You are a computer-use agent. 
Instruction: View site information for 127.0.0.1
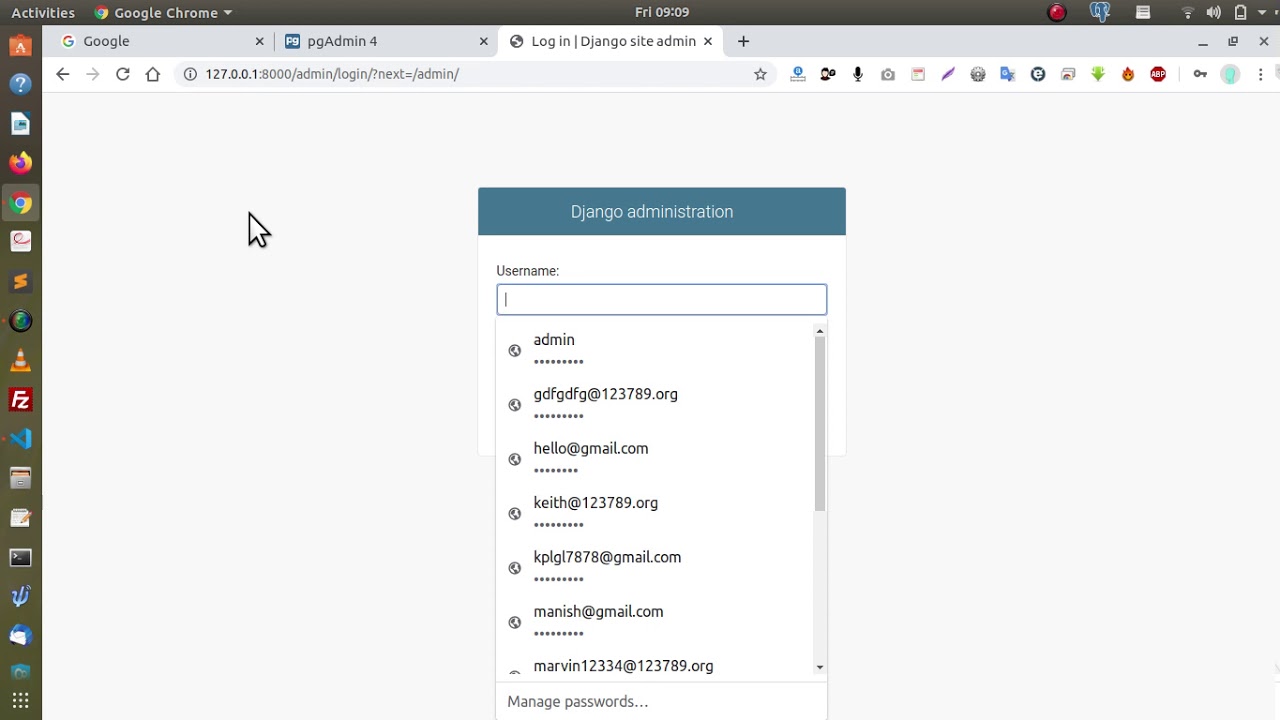[x=190, y=74]
